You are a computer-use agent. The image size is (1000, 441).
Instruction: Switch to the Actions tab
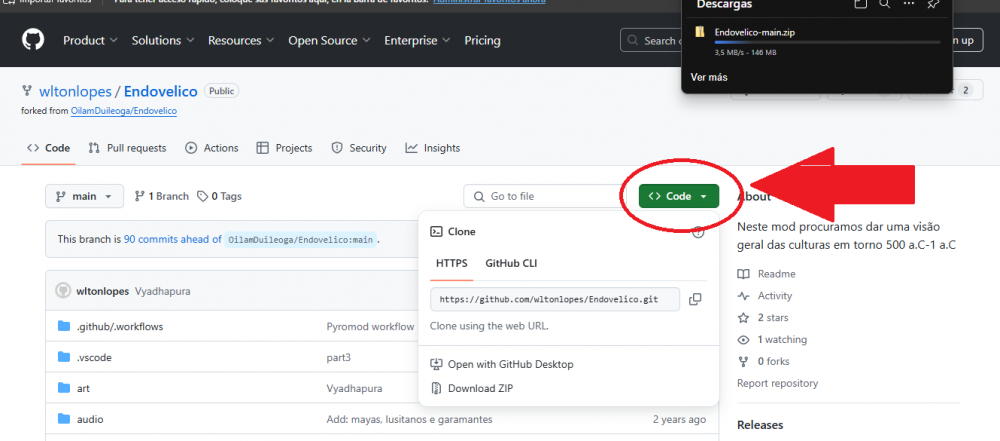pyautogui.click(x=212, y=148)
